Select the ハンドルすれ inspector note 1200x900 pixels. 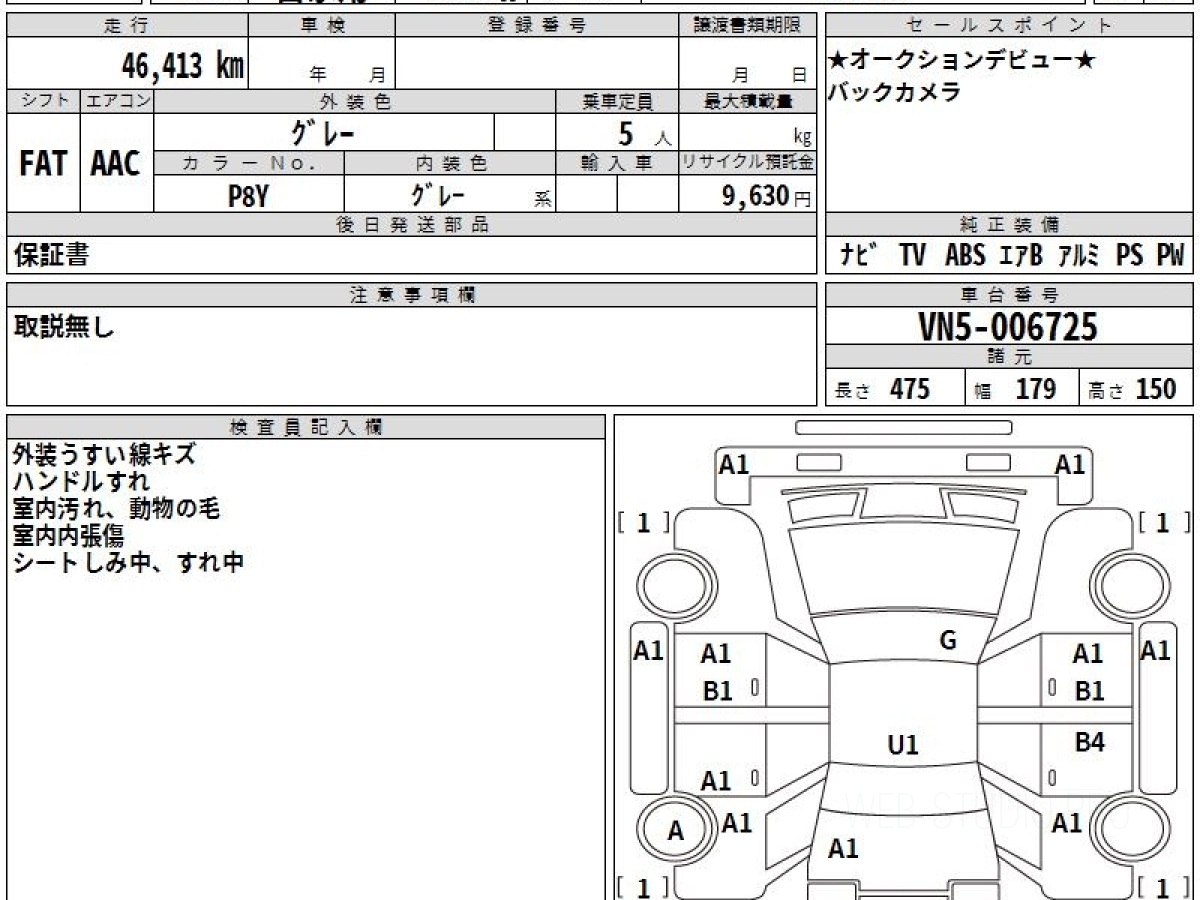point(81,481)
